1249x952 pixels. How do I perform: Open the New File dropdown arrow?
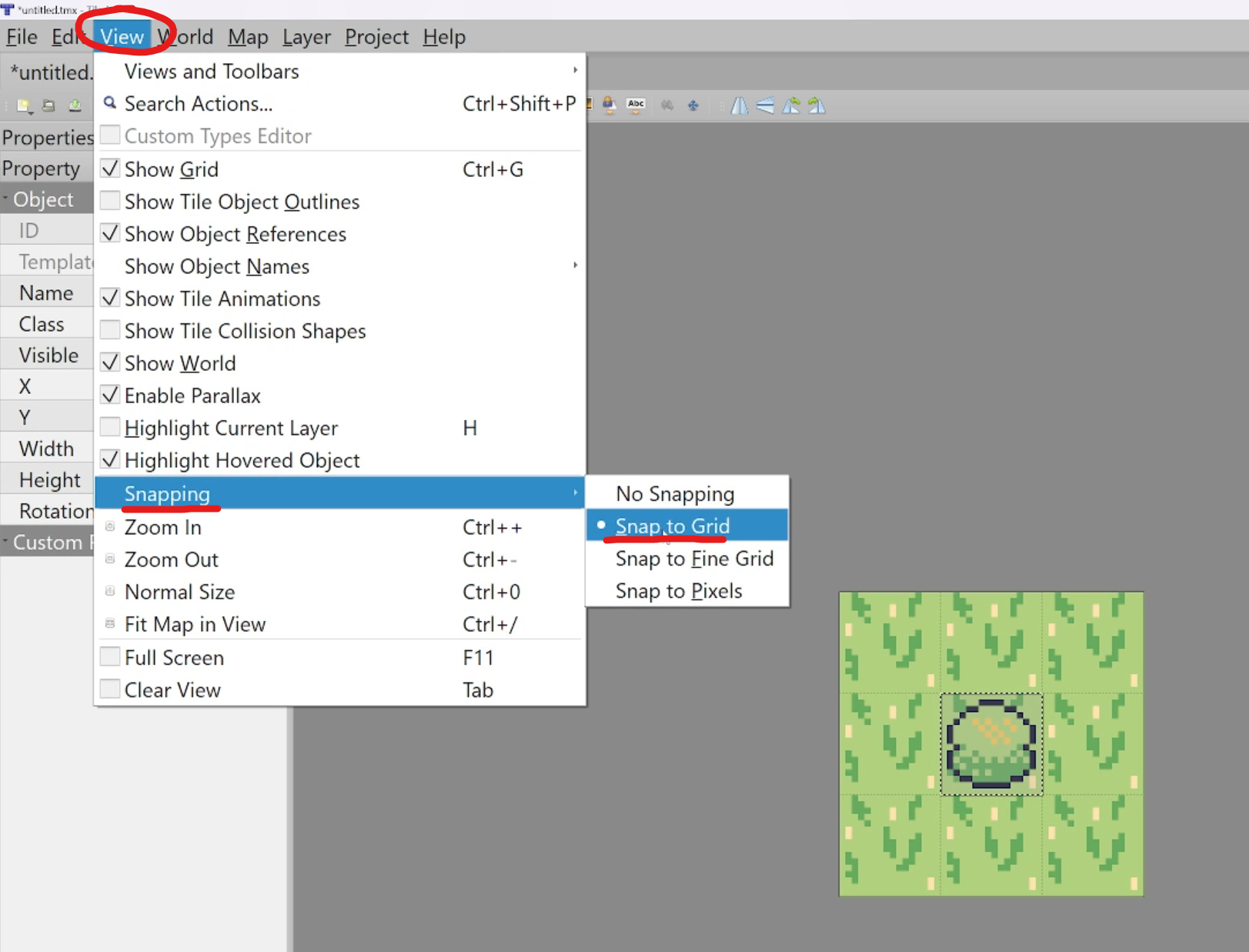(x=31, y=112)
